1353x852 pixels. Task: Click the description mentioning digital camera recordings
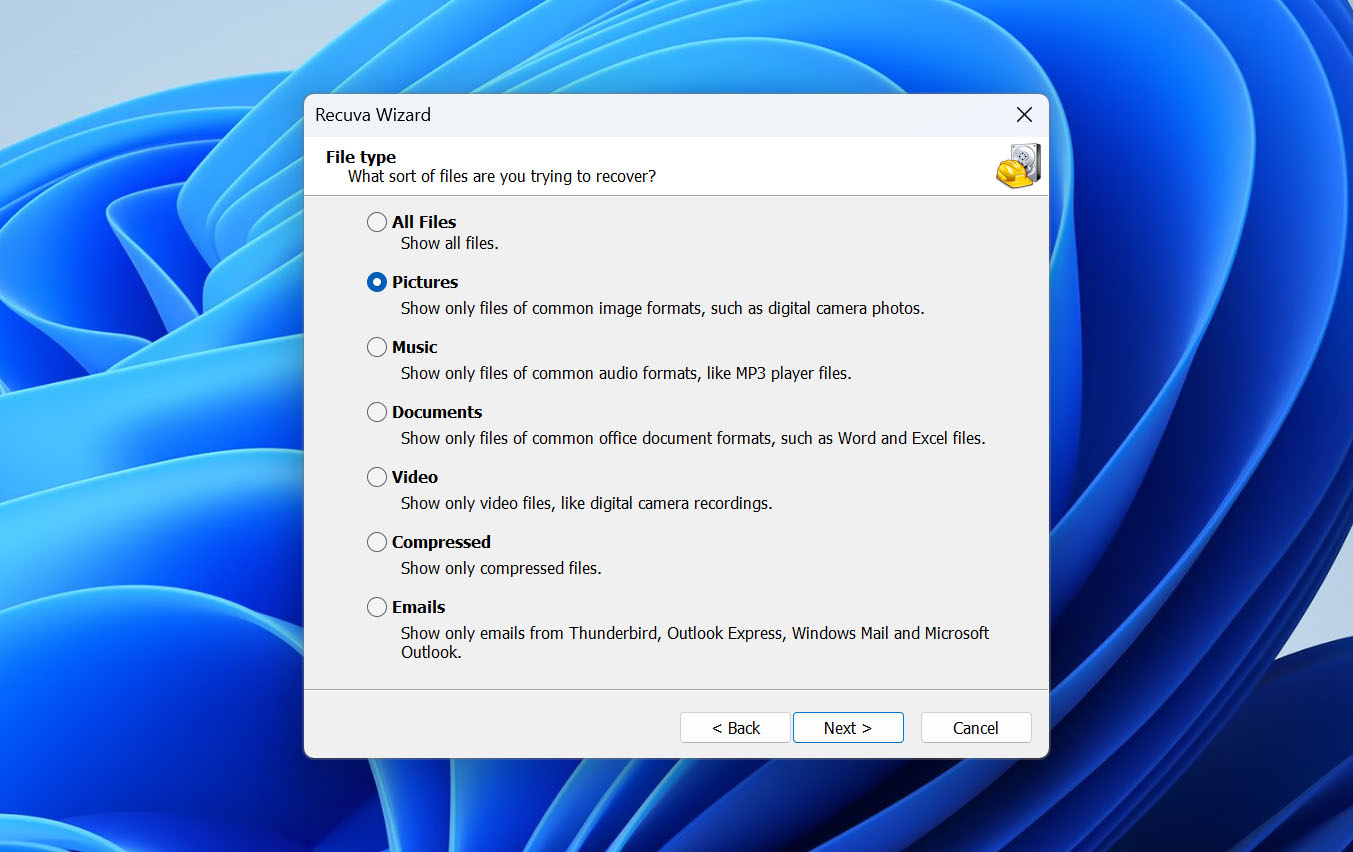pos(587,503)
